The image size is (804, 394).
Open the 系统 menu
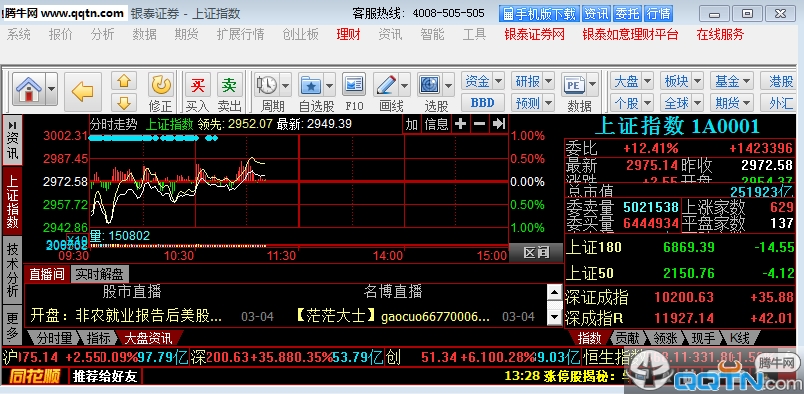(x=19, y=34)
